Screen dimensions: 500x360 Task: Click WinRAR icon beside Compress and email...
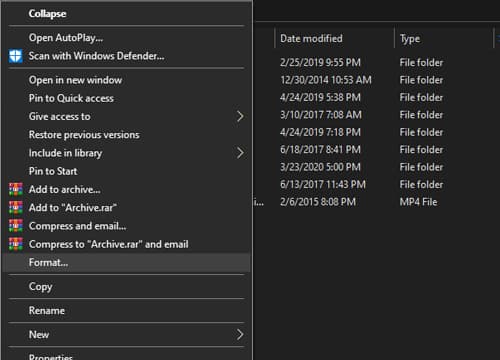click(16, 226)
